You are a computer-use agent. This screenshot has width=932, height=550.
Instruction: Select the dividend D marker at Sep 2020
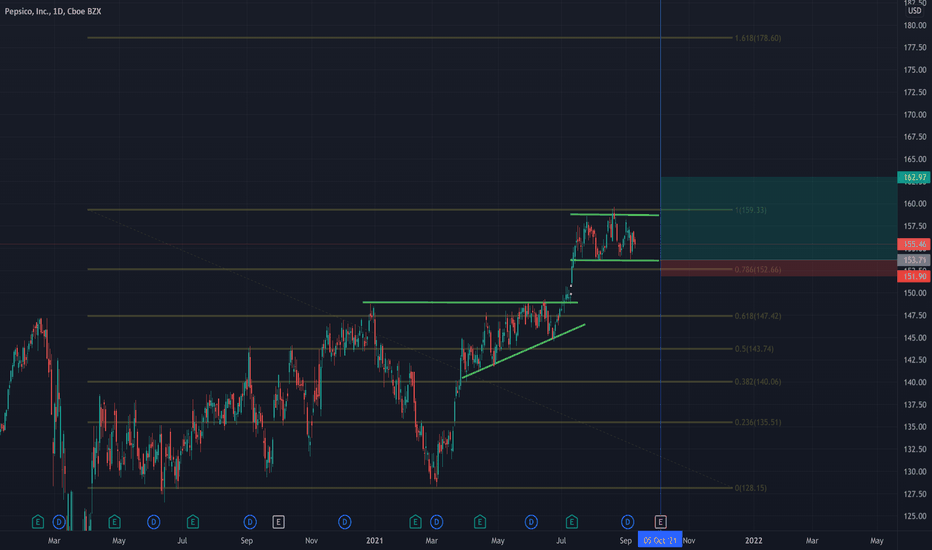click(x=250, y=522)
